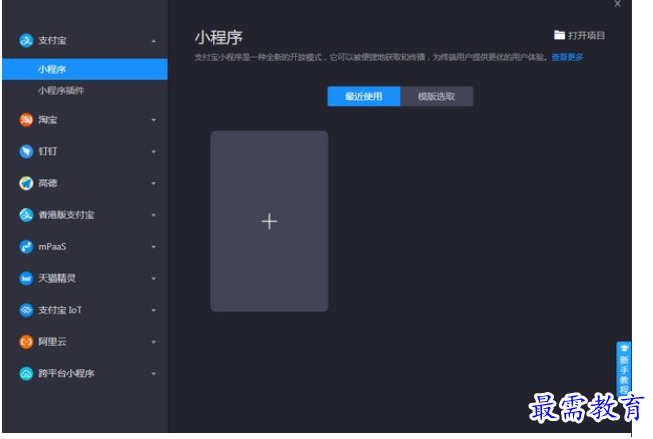
Task: Click the cross-platform mini program (跨平台小程序) icon
Action: pos(26,374)
